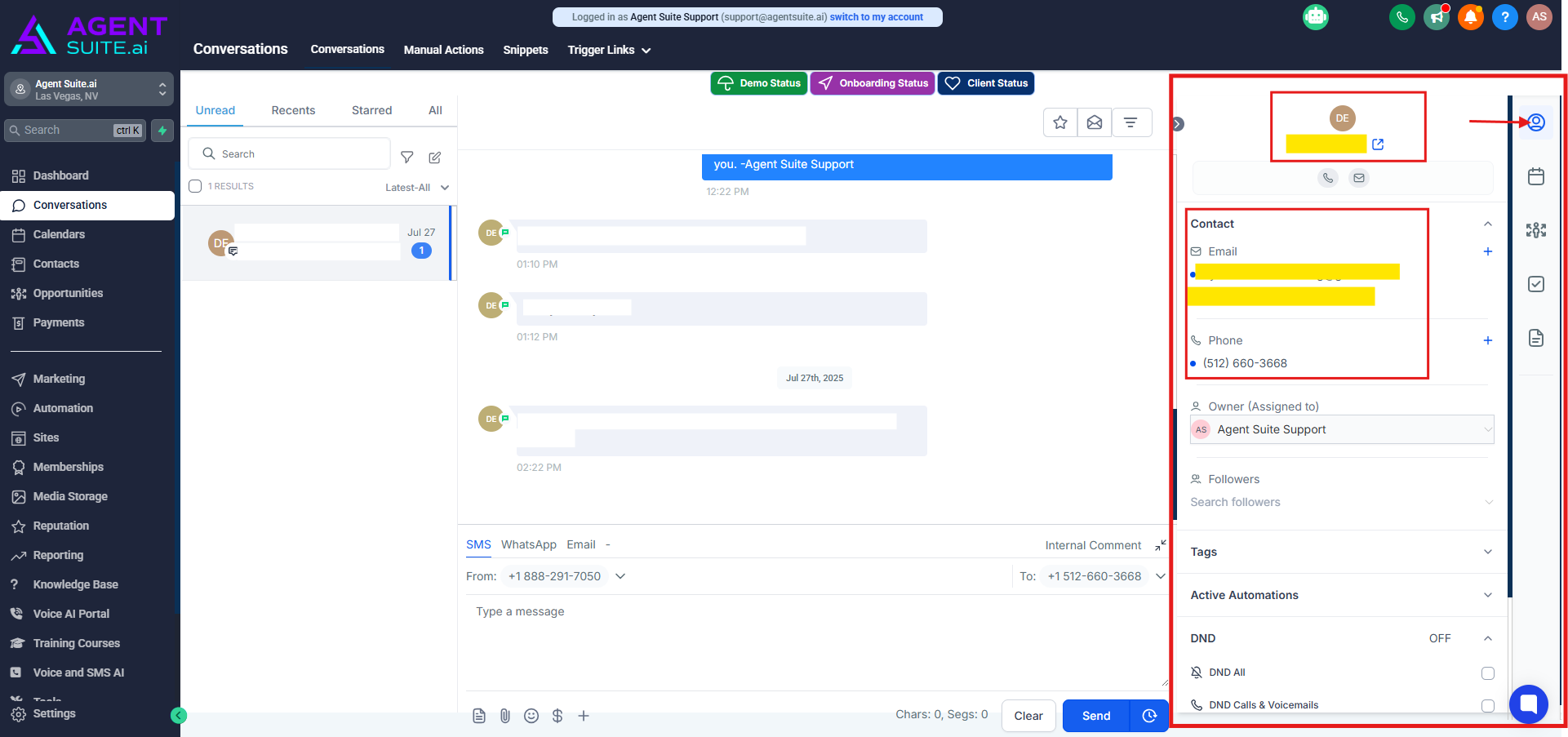1568x737 pixels.
Task: Open the opportunities sidebar icon
Action: [1536, 230]
